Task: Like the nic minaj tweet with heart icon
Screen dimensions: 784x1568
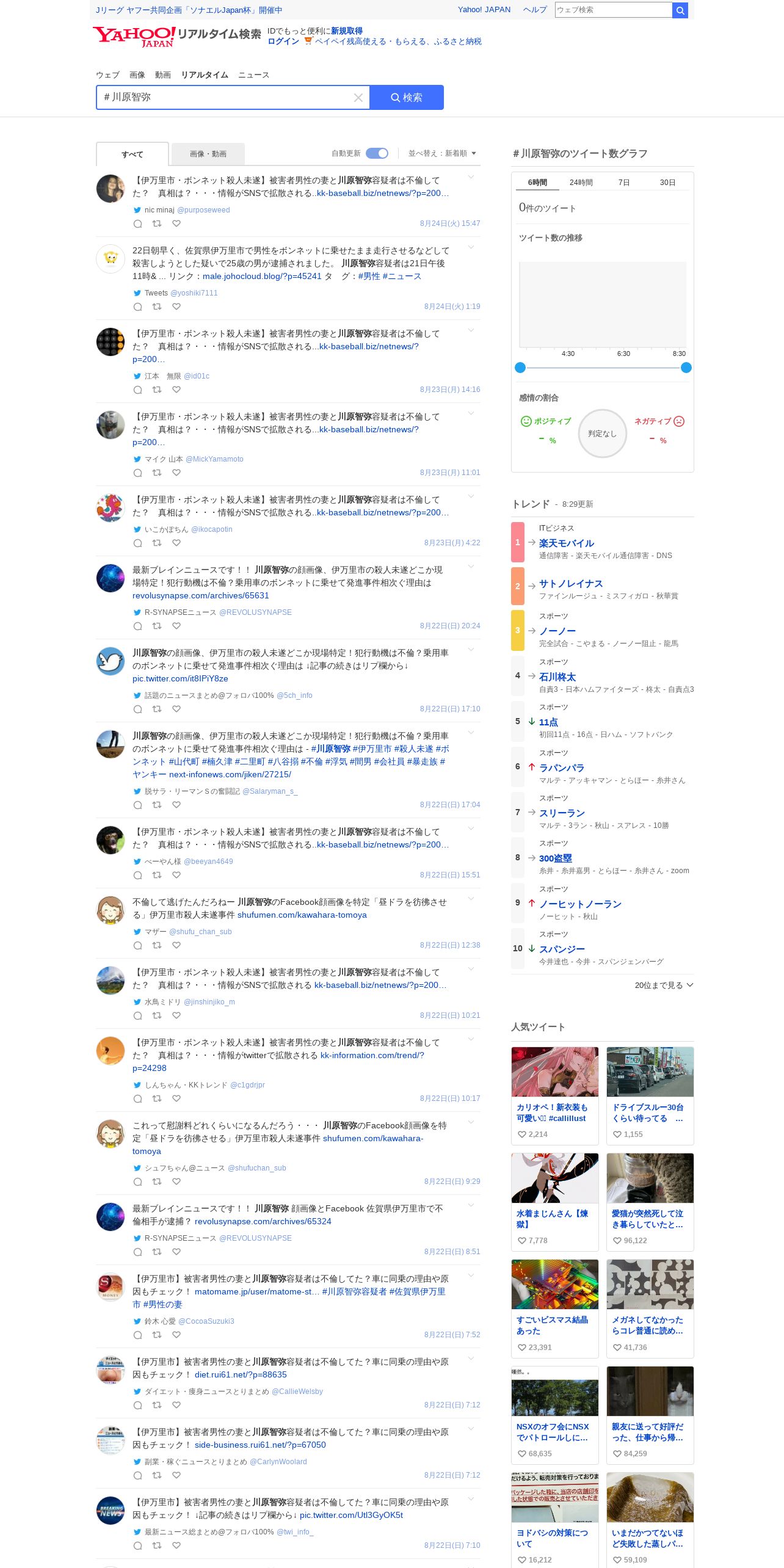Action: coord(176,223)
